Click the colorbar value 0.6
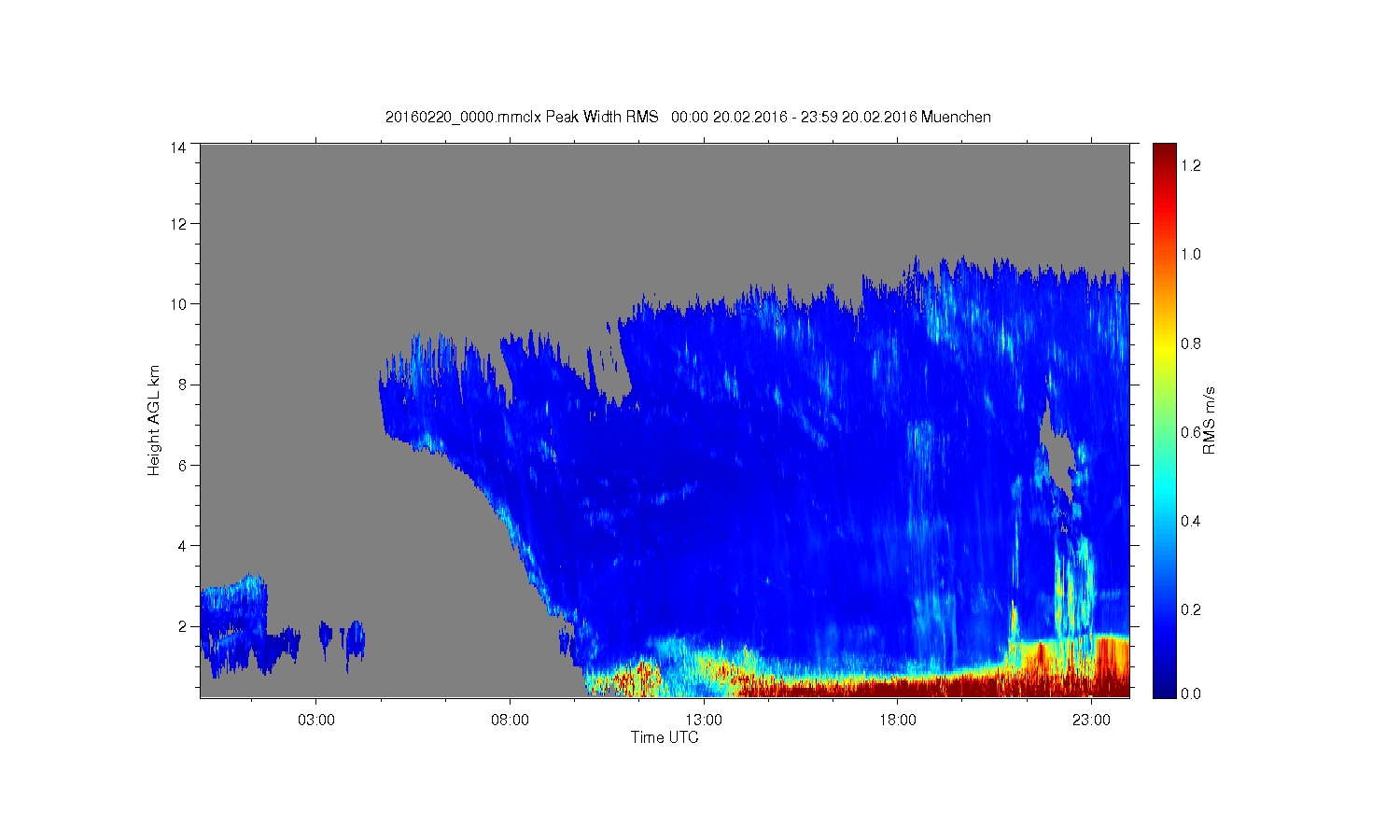This screenshot has width=1400, height=840. coord(1191,432)
